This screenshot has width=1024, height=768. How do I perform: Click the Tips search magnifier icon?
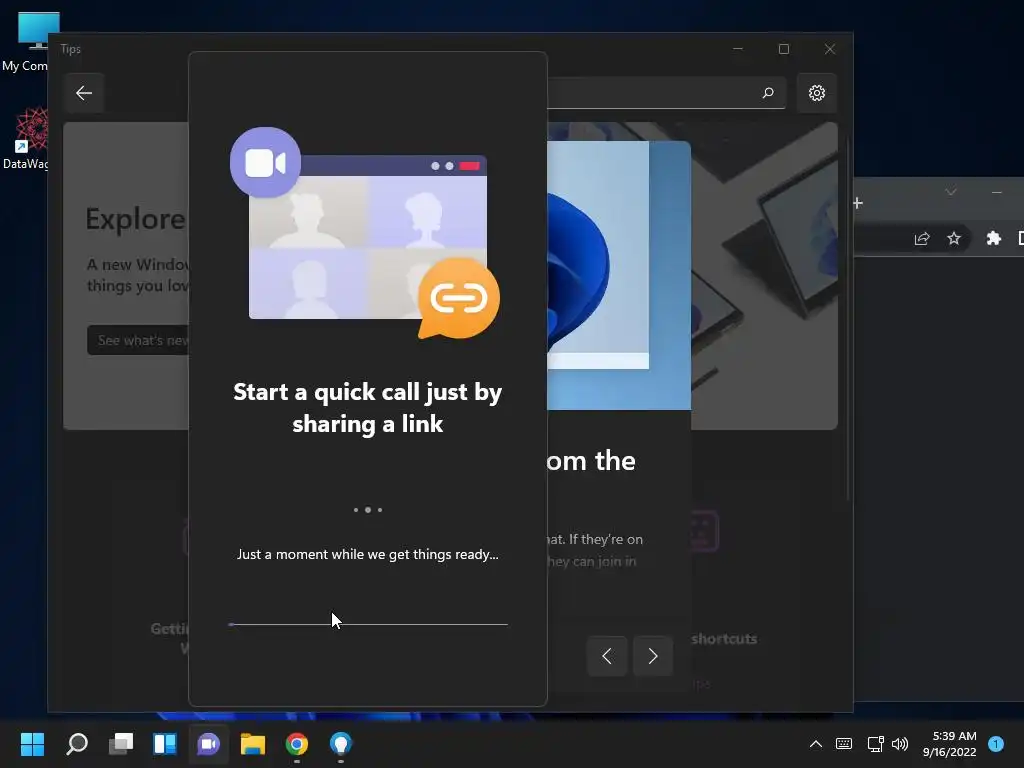click(768, 93)
